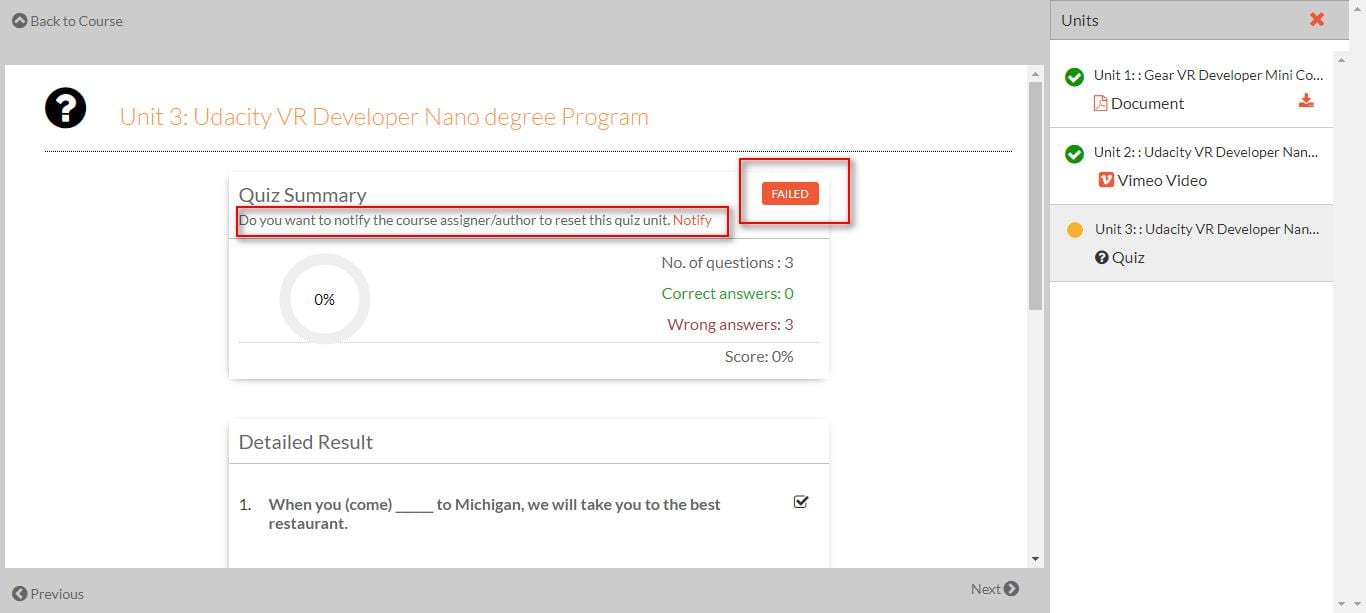1366x613 pixels.
Task: Click the Previous navigation button
Action: [x=48, y=593]
